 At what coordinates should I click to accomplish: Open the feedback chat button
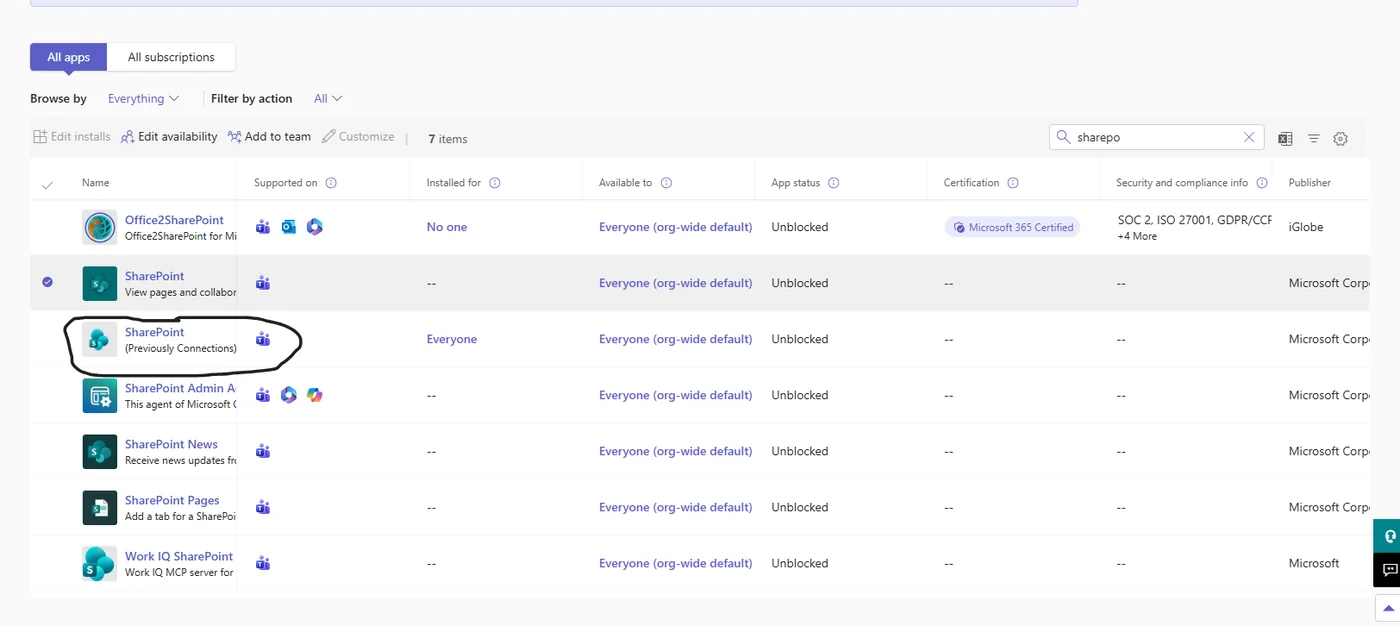[x=1388, y=570]
